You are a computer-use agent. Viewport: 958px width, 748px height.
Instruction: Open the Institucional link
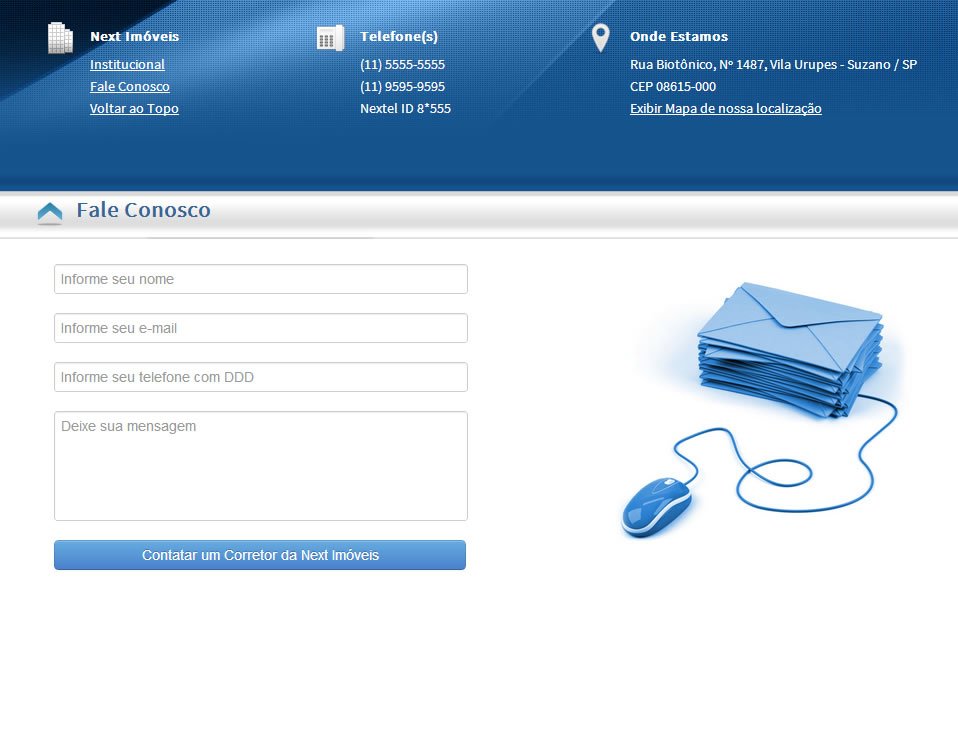(127, 64)
